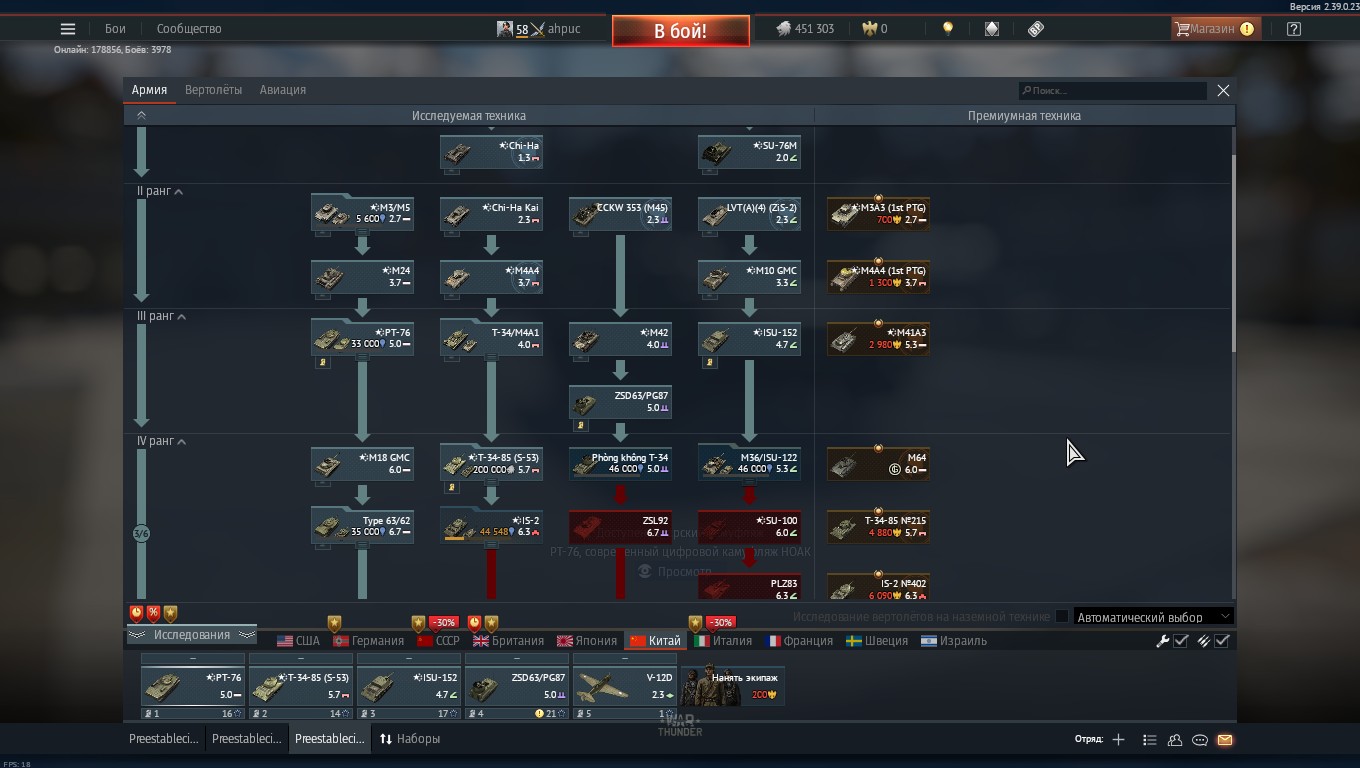This screenshot has width=1360, height=768.
Task: Select the Phòng không T-34 vehicle card
Action: [620, 464]
